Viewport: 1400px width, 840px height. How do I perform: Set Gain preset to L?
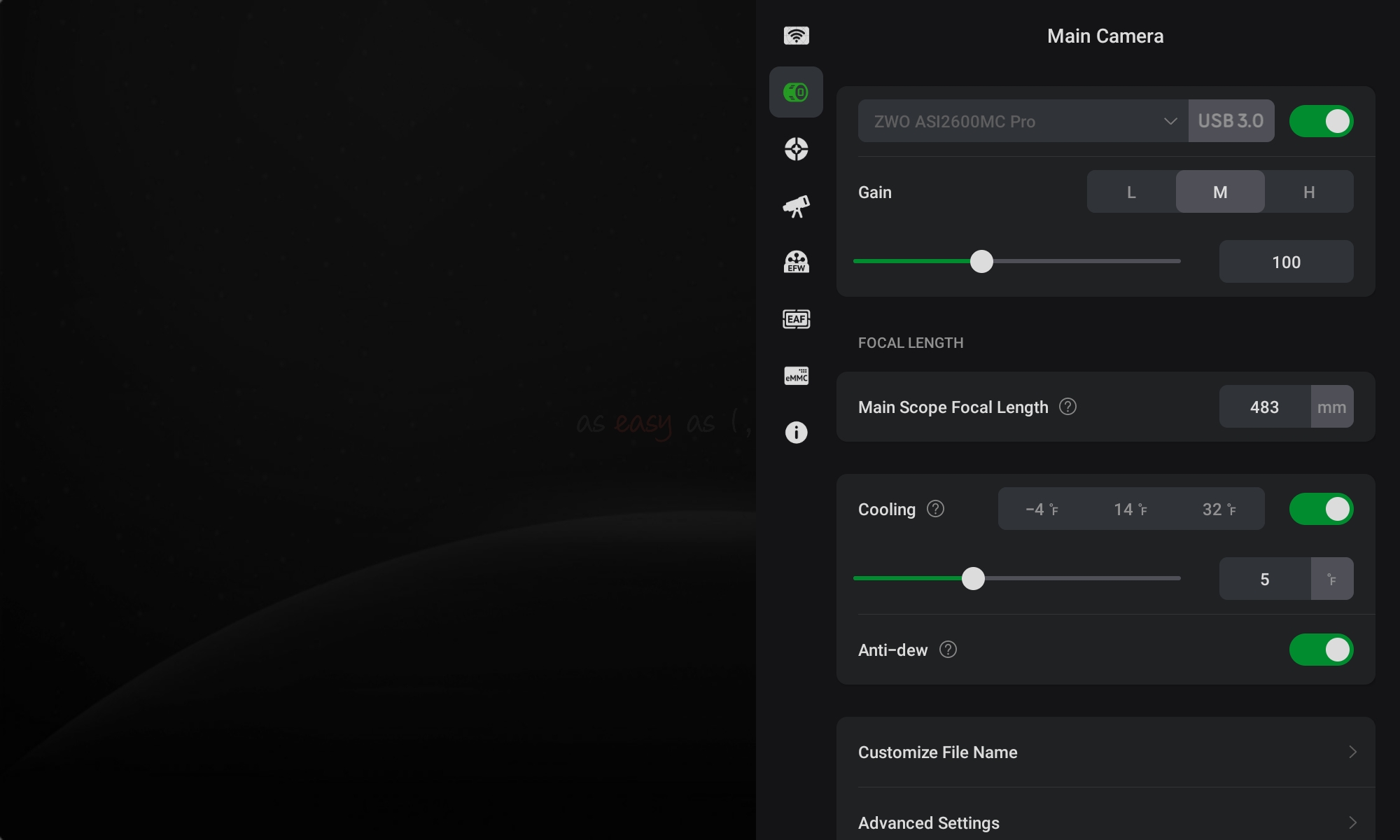1131,192
